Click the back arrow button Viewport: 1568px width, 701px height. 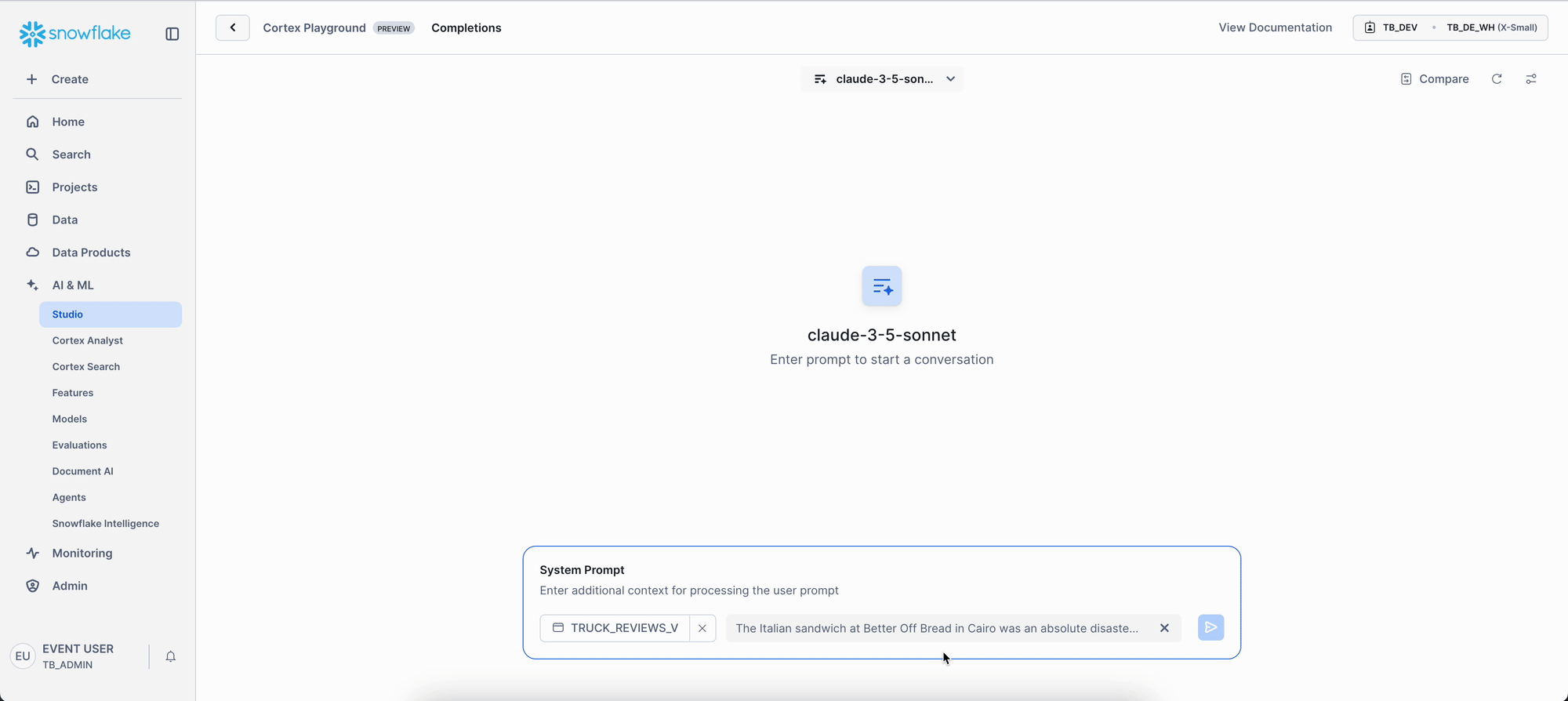(x=233, y=27)
